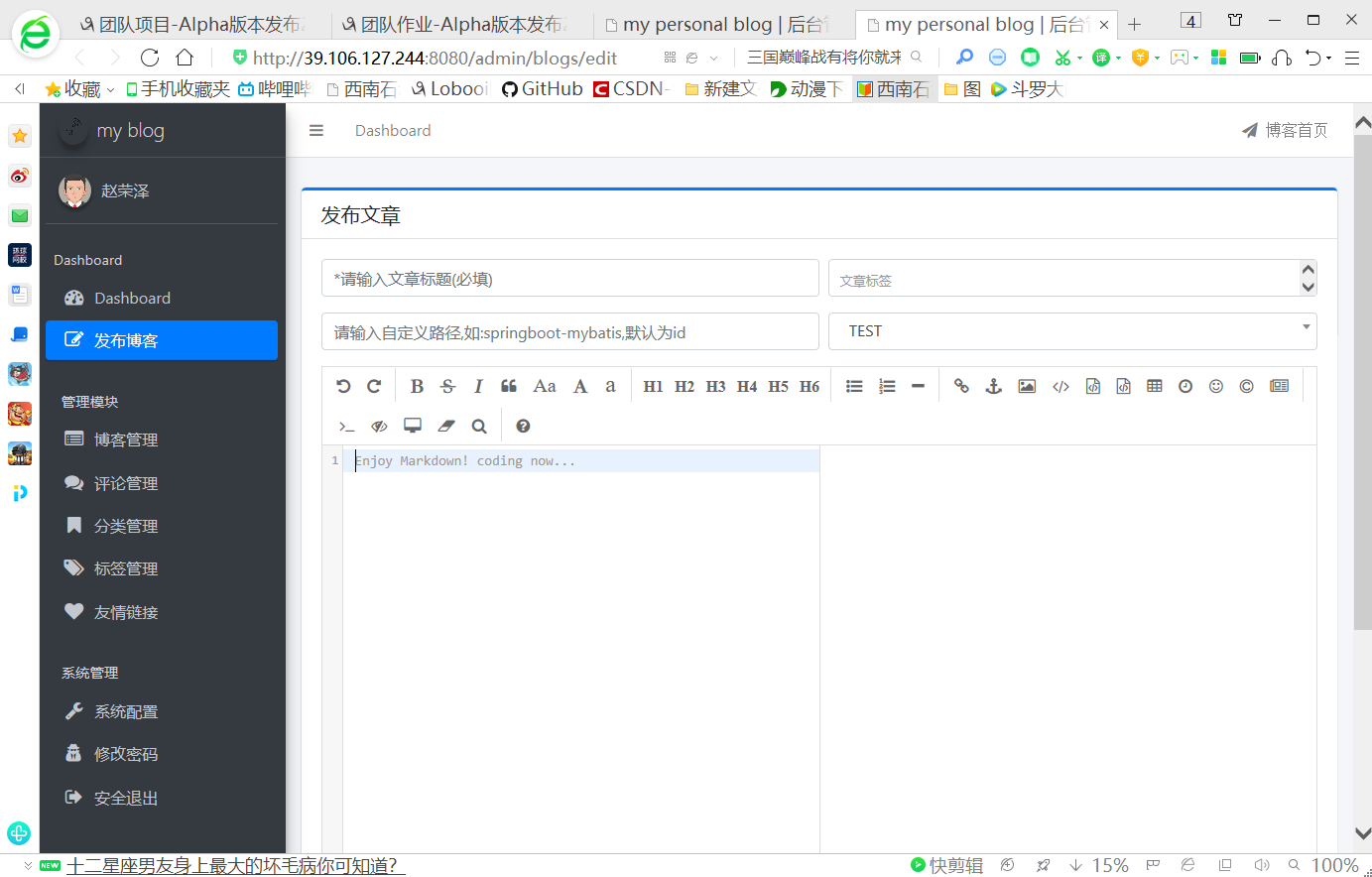1372x877 pixels.
Task: Apply strikethrough formatting in editor toolbar
Action: tap(447, 386)
